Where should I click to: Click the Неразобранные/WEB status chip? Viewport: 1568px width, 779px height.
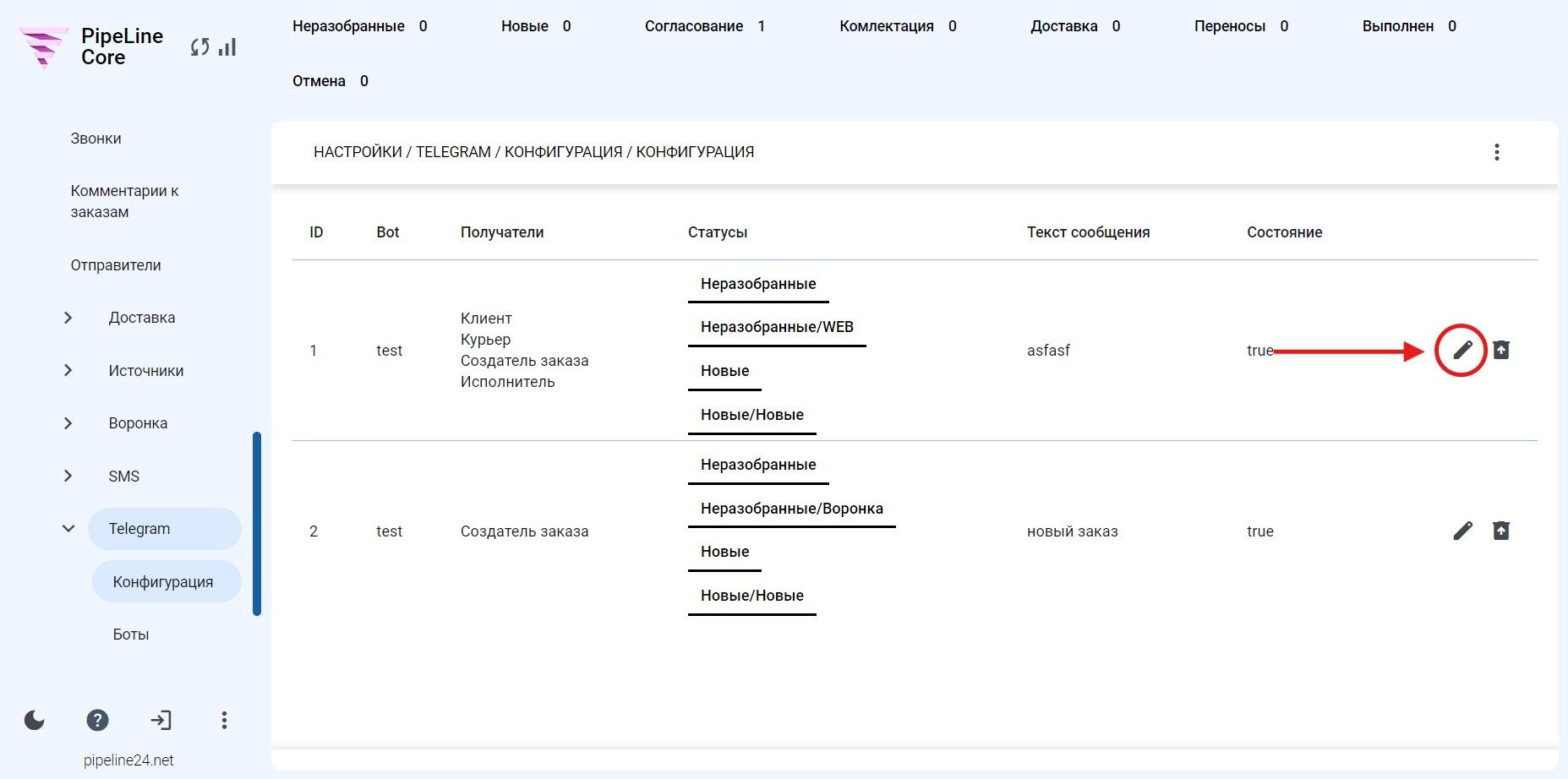[x=777, y=328]
